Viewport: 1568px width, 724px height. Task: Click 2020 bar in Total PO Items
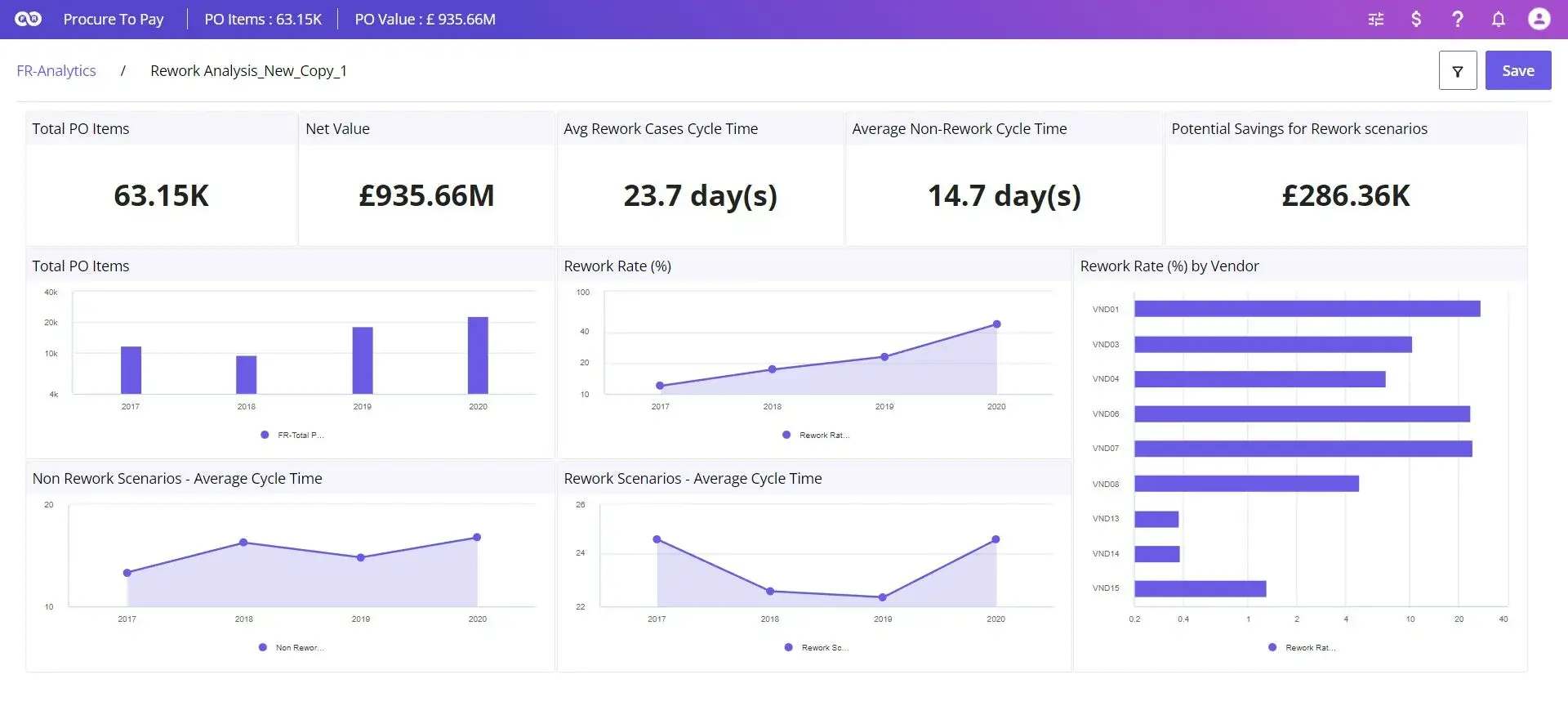click(478, 355)
